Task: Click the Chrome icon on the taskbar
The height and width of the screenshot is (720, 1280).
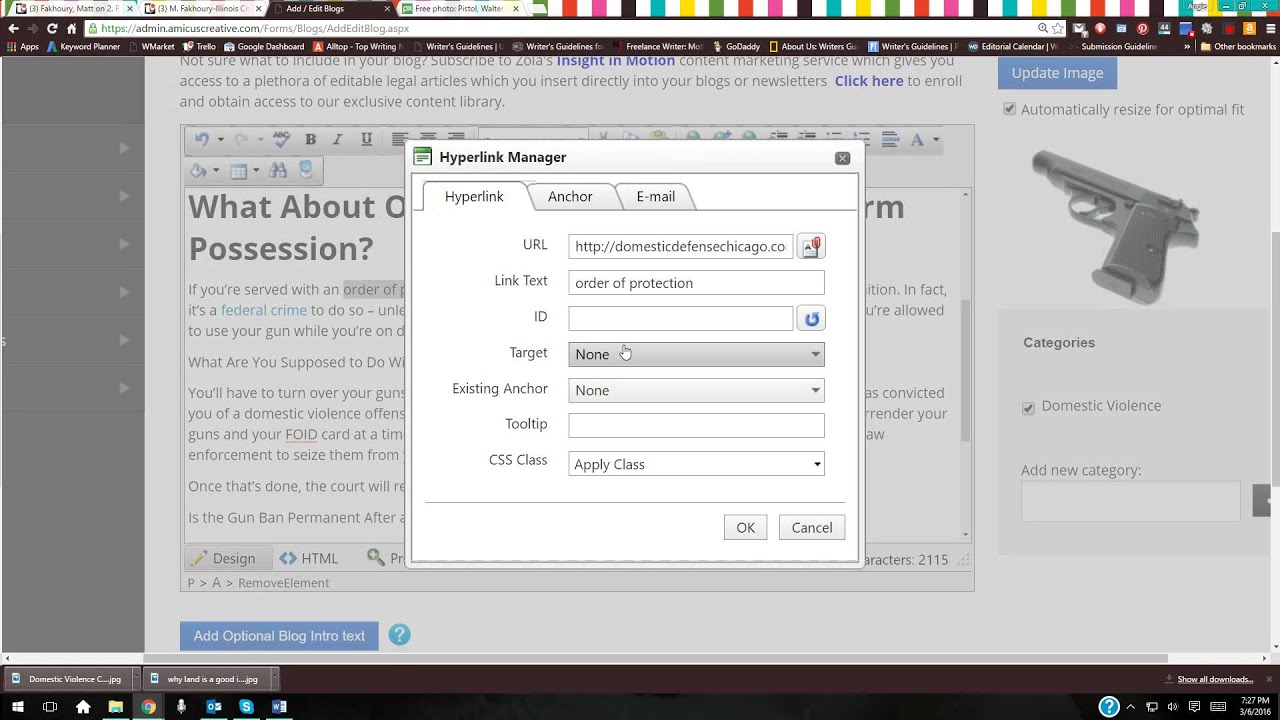Action: click(x=148, y=707)
